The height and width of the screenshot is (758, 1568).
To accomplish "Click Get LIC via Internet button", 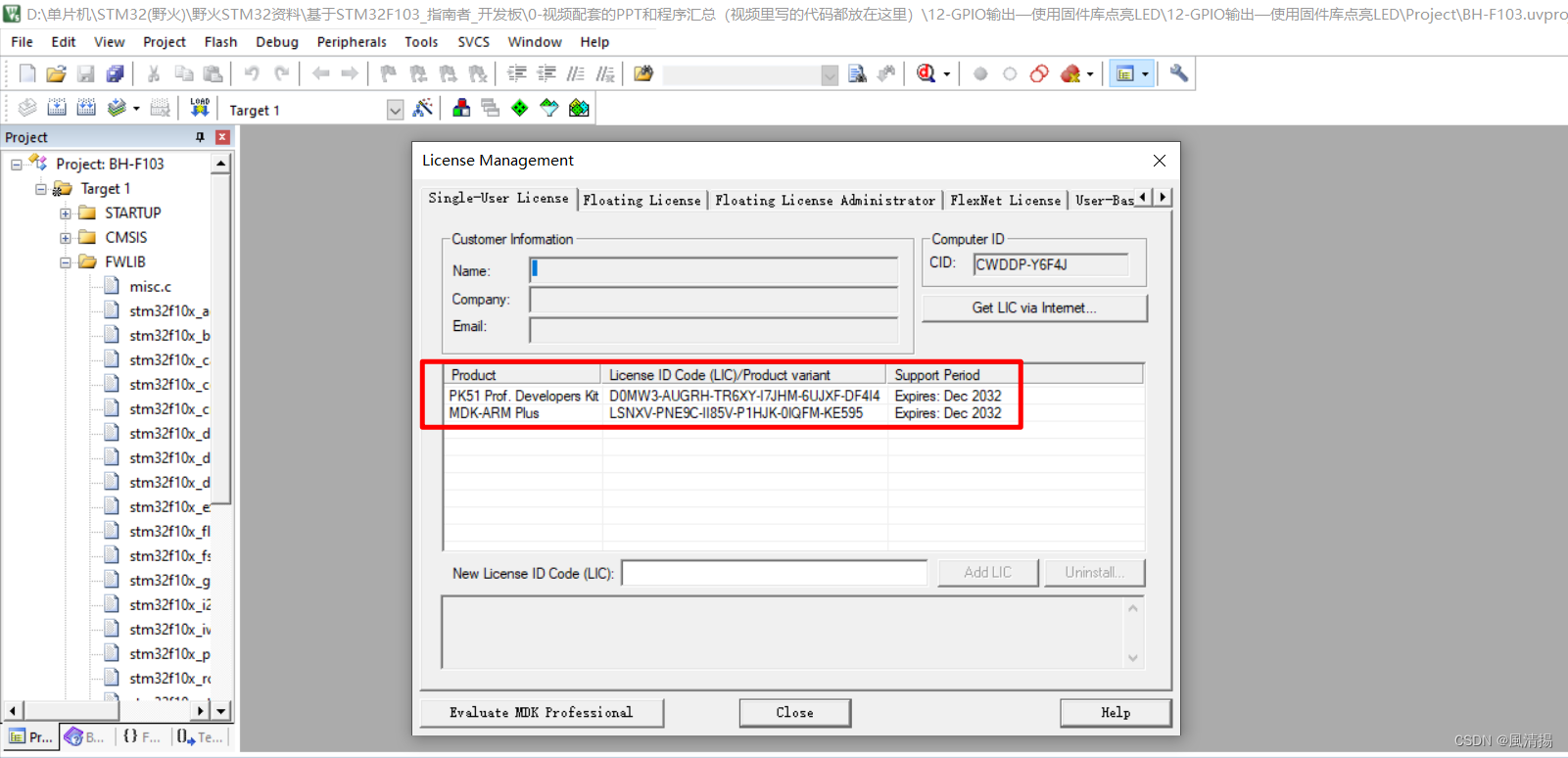I will click(x=1034, y=308).
